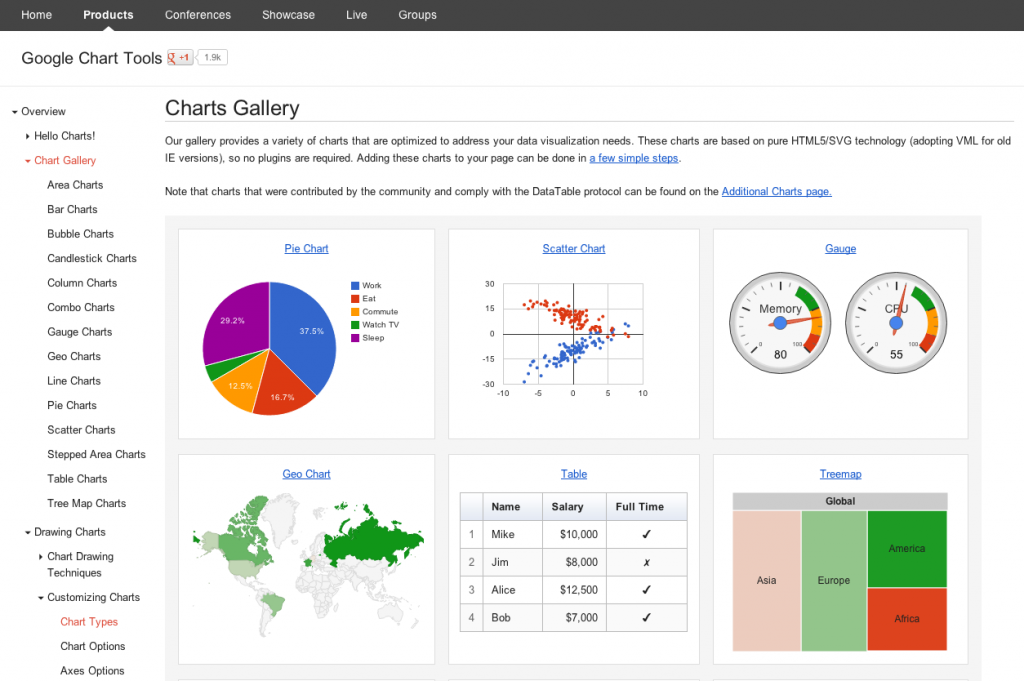View the Scatter Chart example

click(573, 248)
